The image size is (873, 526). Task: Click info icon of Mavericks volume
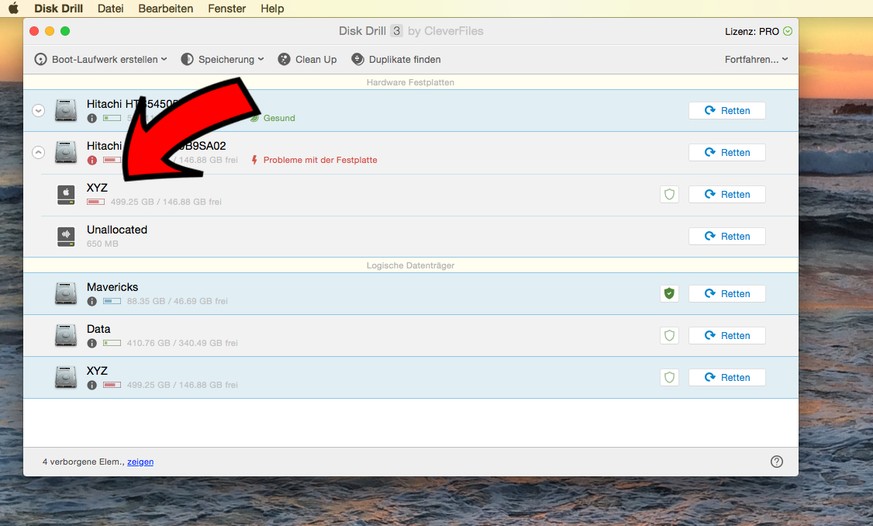[x=92, y=301]
